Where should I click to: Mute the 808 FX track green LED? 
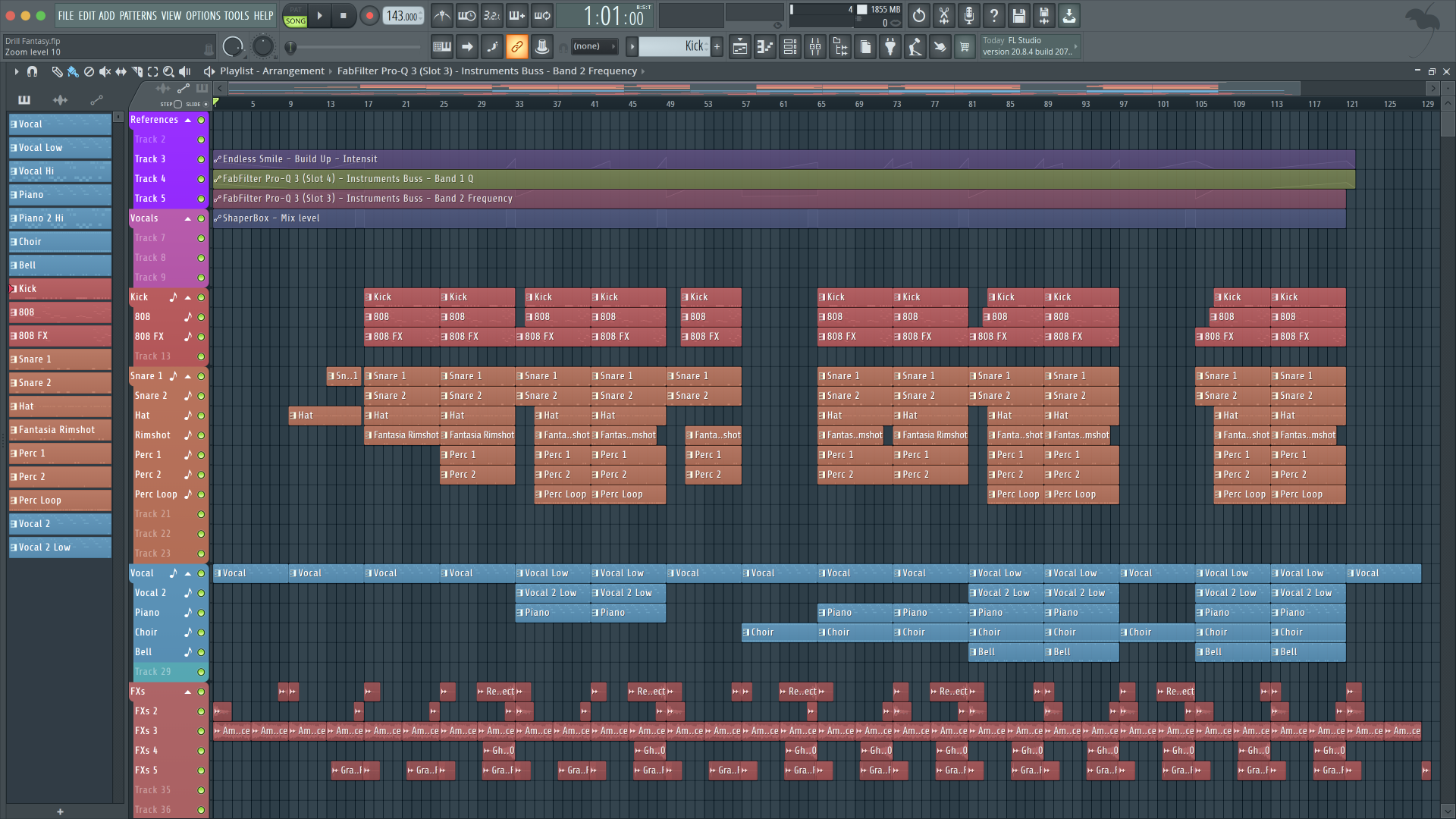(x=201, y=337)
